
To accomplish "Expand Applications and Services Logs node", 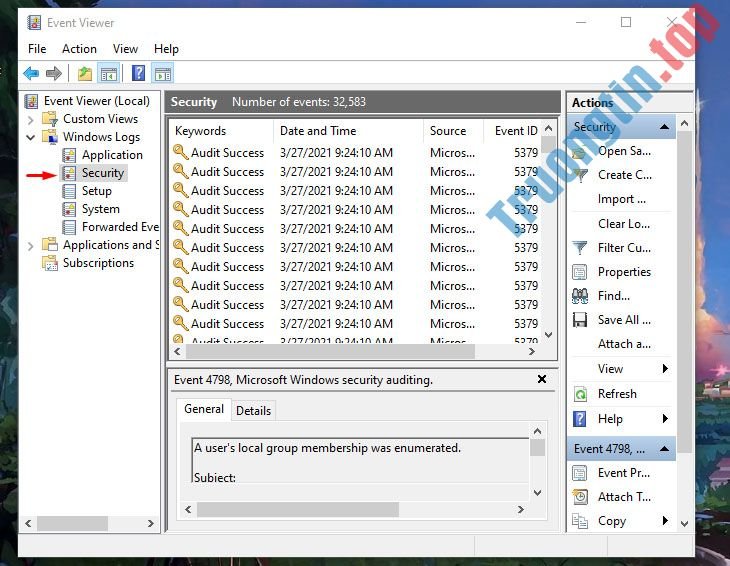I will pos(31,246).
